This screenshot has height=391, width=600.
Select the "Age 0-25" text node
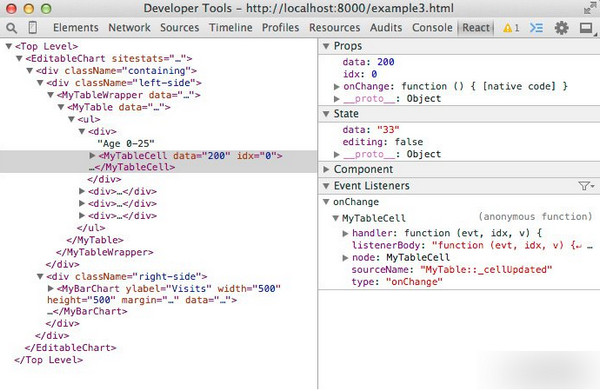[x=126, y=144]
